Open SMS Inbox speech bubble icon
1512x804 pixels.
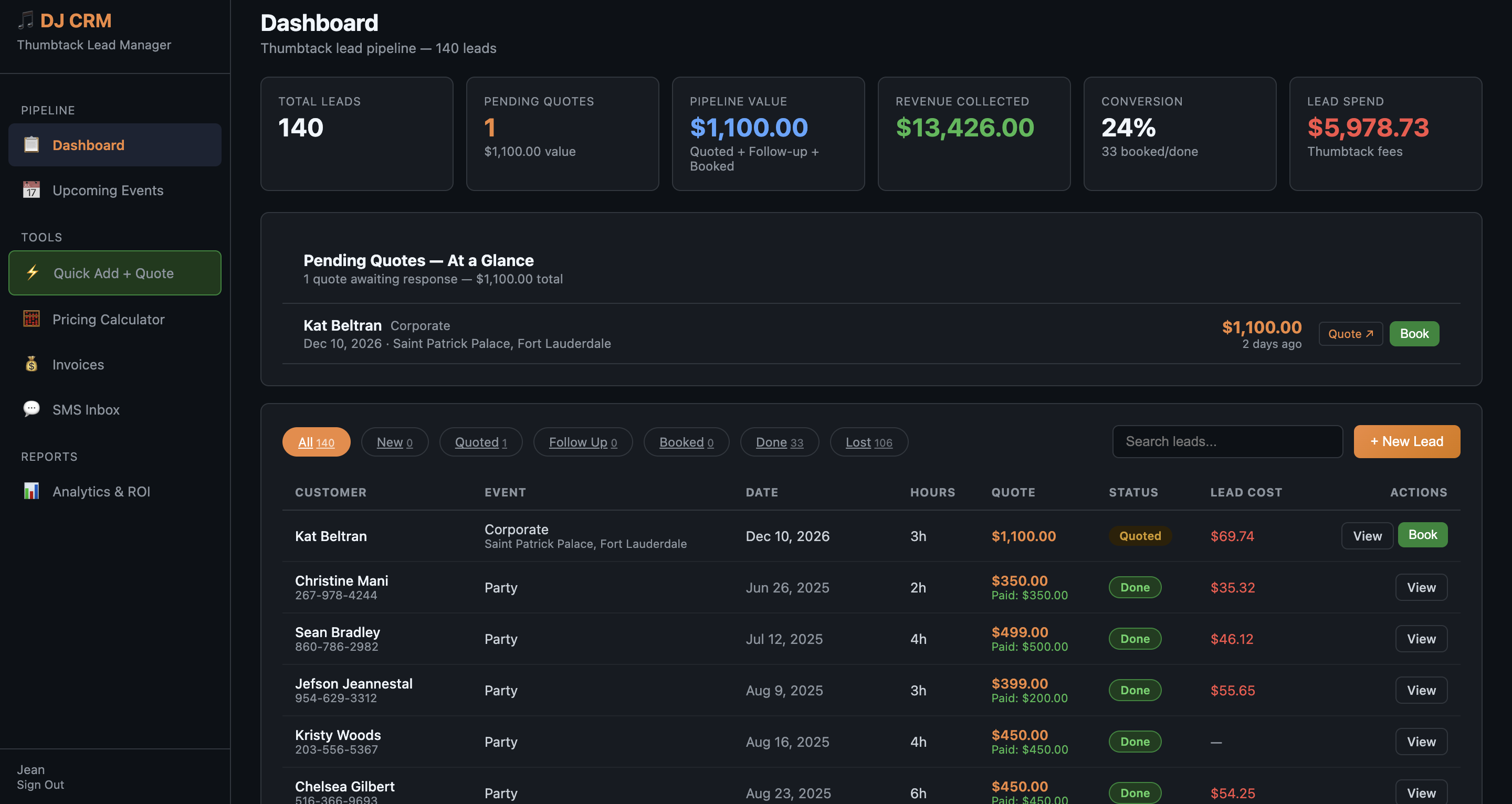click(31, 408)
